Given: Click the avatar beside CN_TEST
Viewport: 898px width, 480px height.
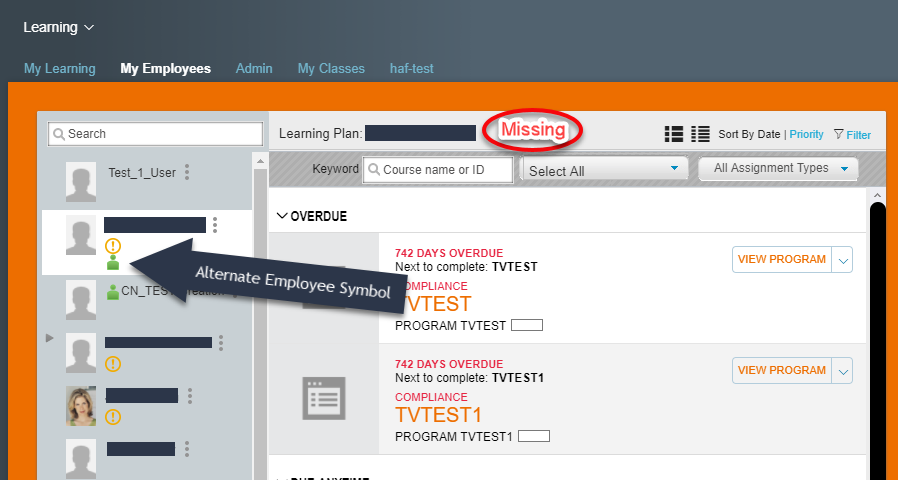Looking at the screenshot, I should 81,300.
